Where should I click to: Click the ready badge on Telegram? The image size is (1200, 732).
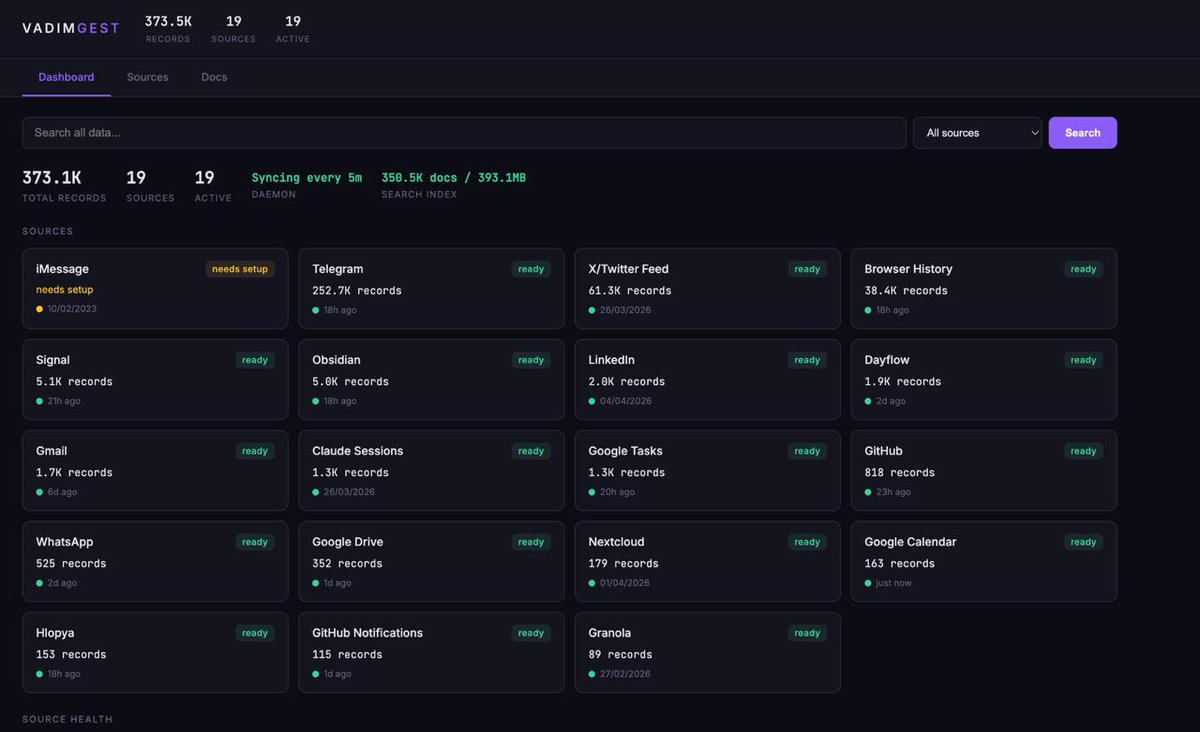click(531, 269)
